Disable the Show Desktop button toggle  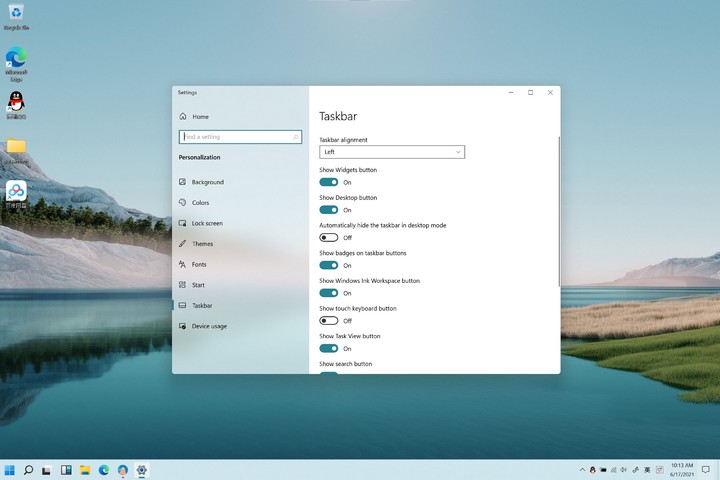click(x=329, y=210)
